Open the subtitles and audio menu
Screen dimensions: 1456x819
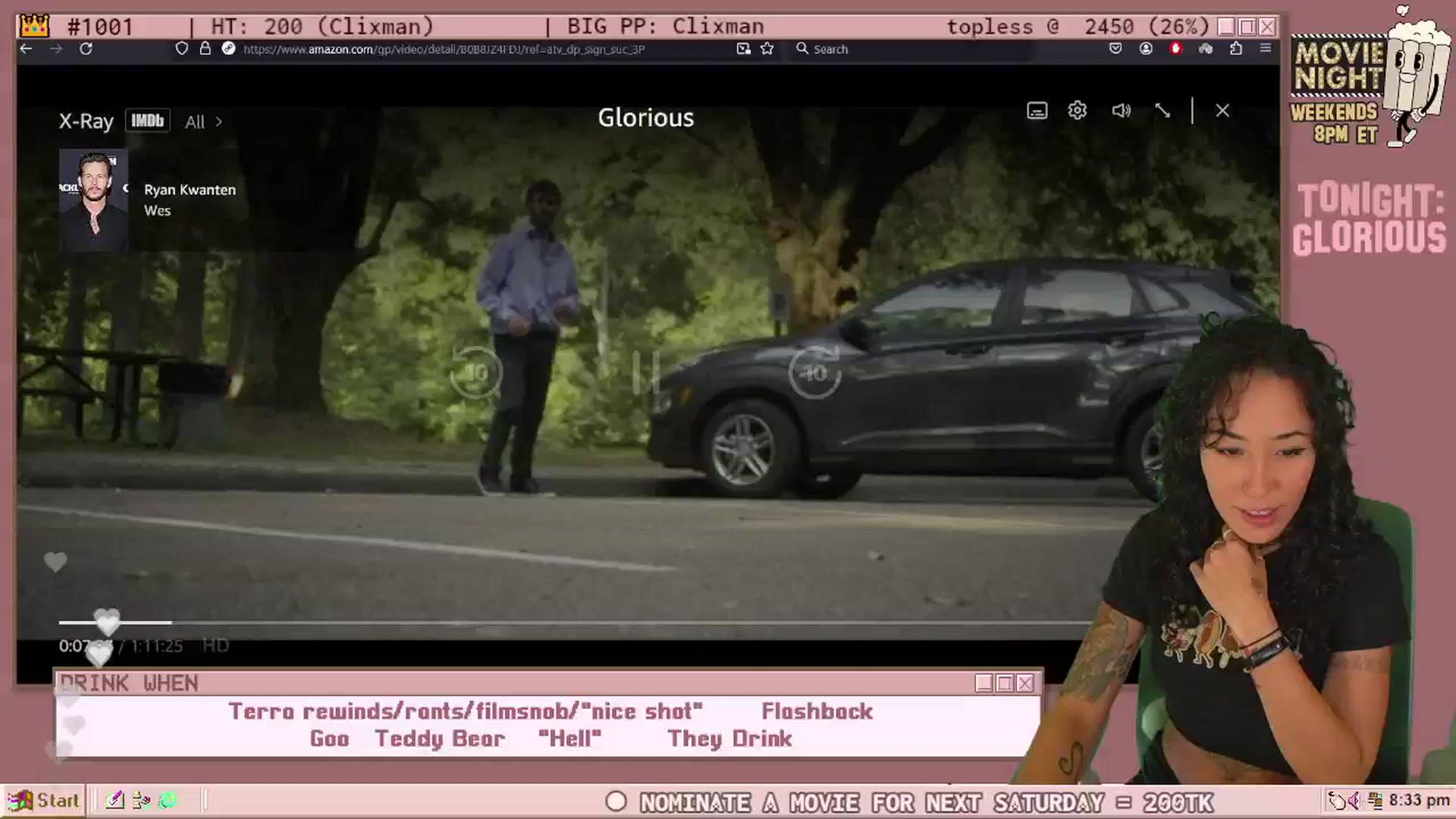pos(1037,111)
